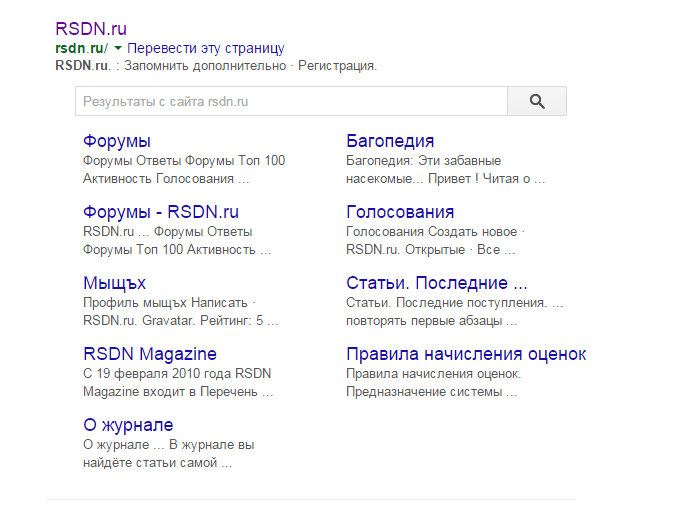This screenshot has height=514, width=681.
Task: Click snippet 'Багопедия: Эти забавные'
Action: click(x=423, y=161)
